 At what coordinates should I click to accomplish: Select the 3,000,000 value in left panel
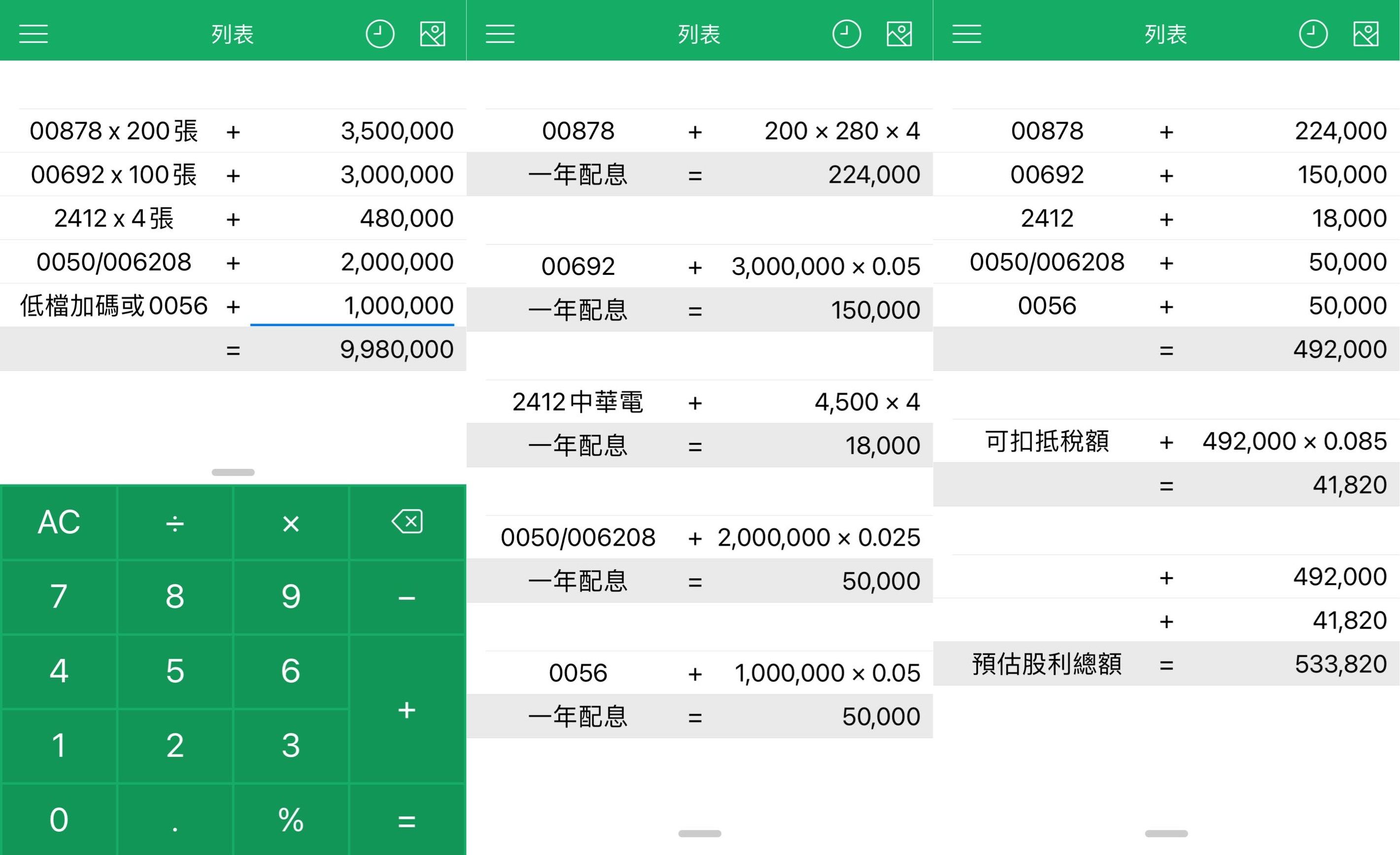pyautogui.click(x=397, y=175)
